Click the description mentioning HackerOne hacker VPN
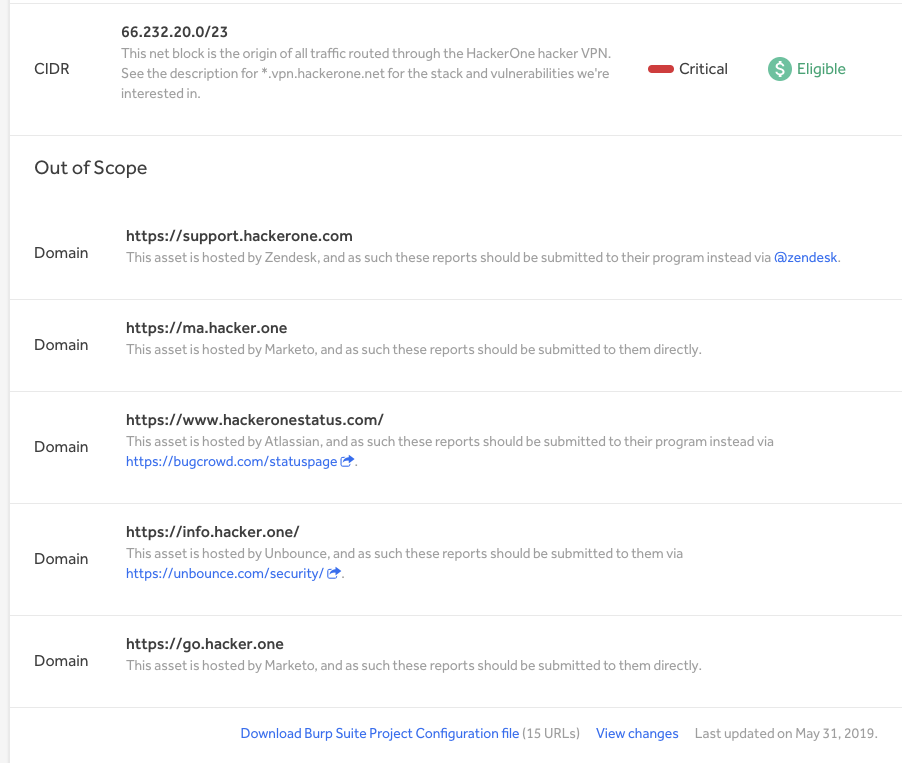 366,73
